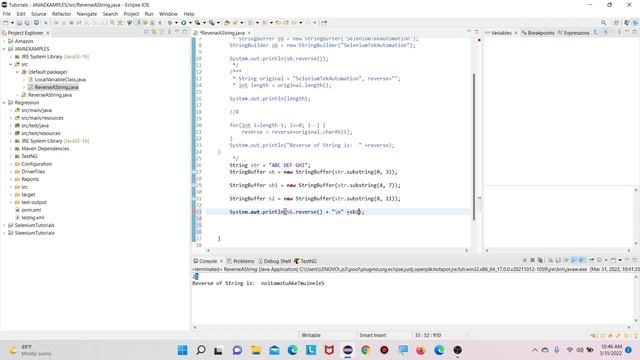Click the 'Writable' status bar entry
This screenshot has height=360, width=640.
(311, 335)
